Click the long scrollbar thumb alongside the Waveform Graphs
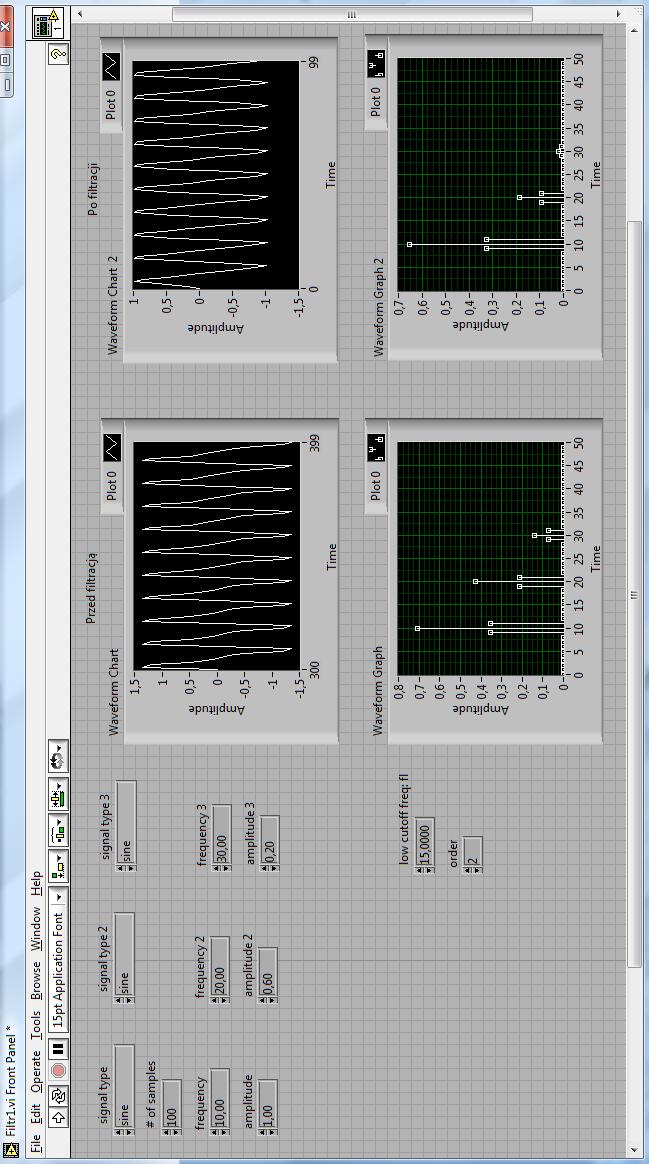This screenshot has width=649, height=1164. (633, 594)
